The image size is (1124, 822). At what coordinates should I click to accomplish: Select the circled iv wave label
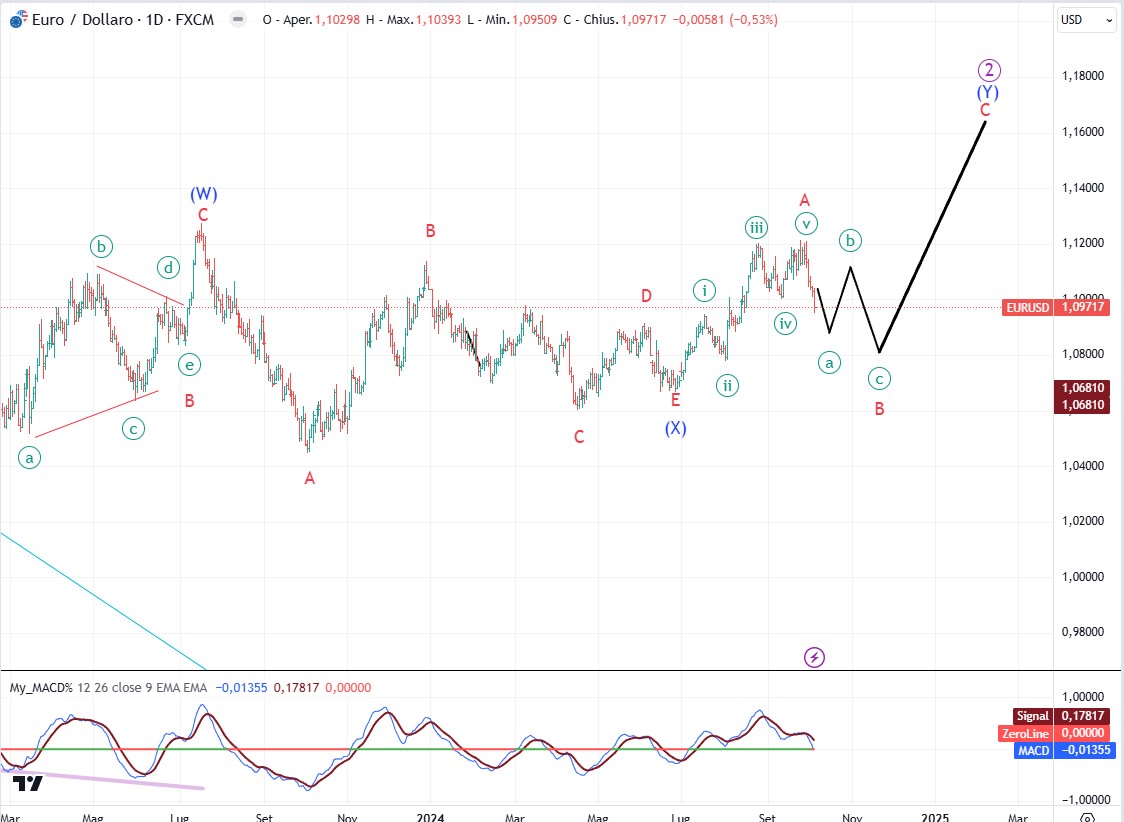pos(786,323)
